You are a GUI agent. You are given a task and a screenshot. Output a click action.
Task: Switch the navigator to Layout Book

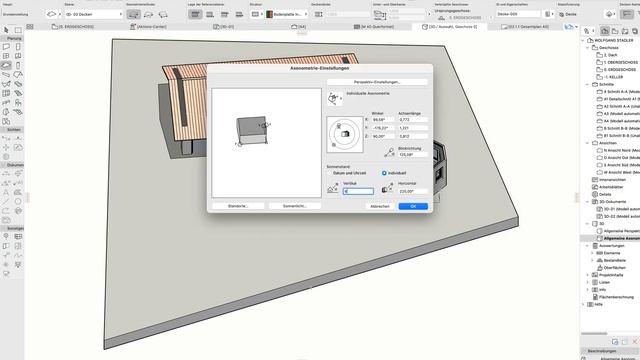[625, 31]
